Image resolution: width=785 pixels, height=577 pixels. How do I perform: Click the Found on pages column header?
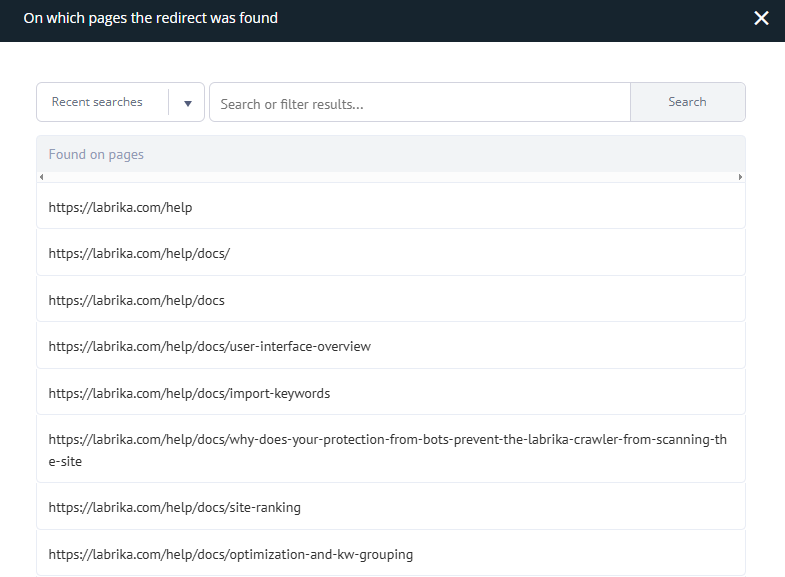[96, 155]
